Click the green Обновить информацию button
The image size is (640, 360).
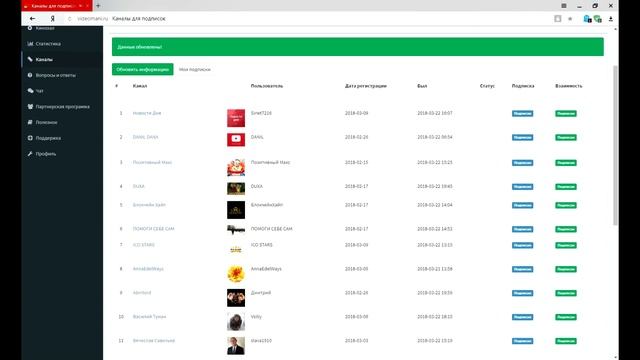(x=142, y=69)
